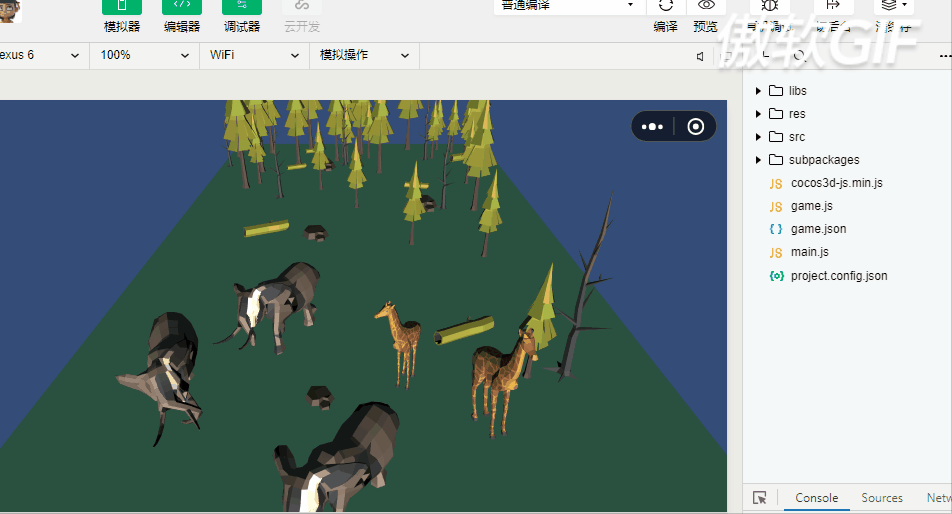
Task: Open the 普通编译 compile mode dropdown
Action: 568,6
